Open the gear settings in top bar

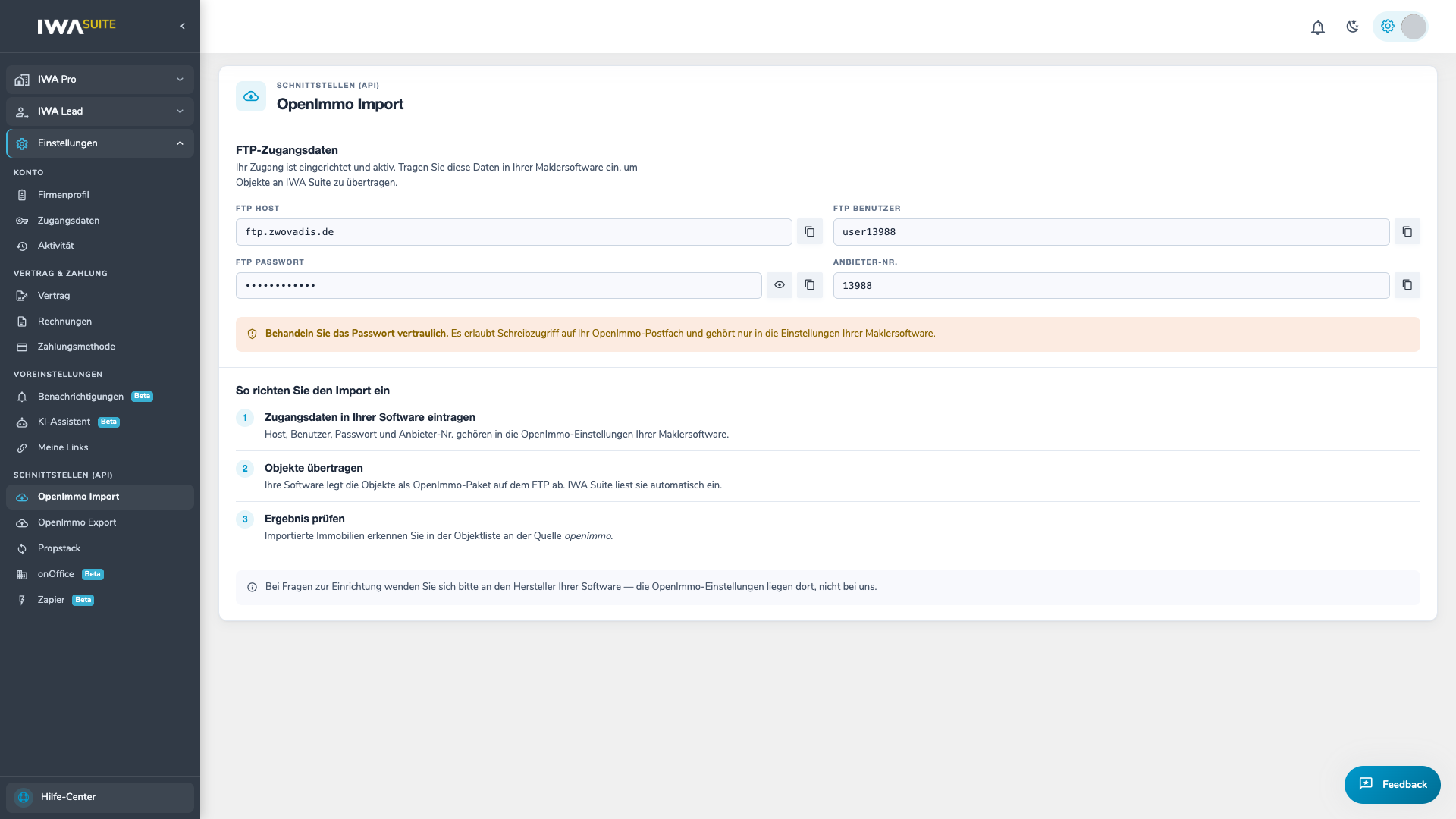(1387, 27)
